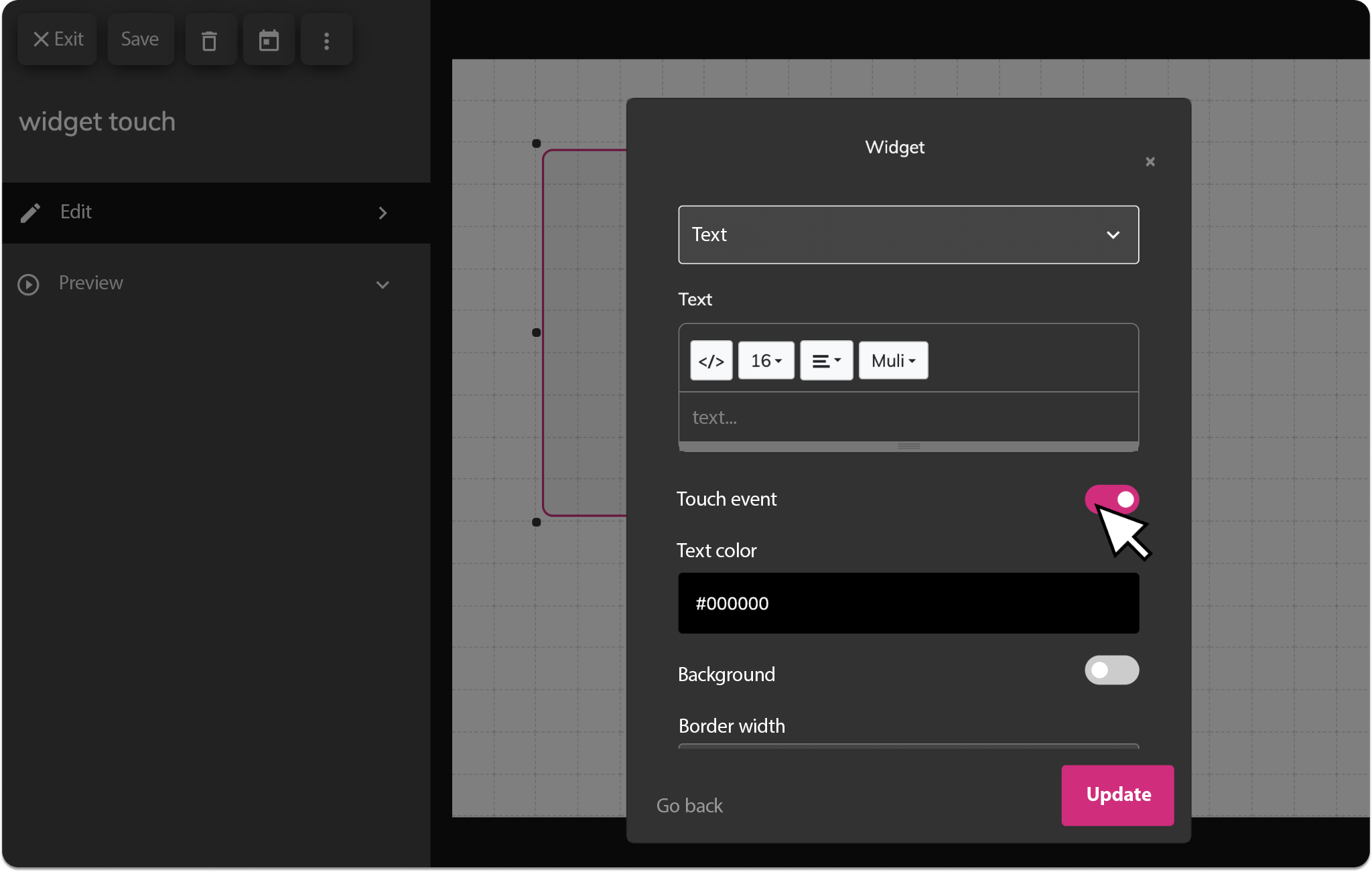Click the play circle icon beside Preview

[x=28, y=285]
